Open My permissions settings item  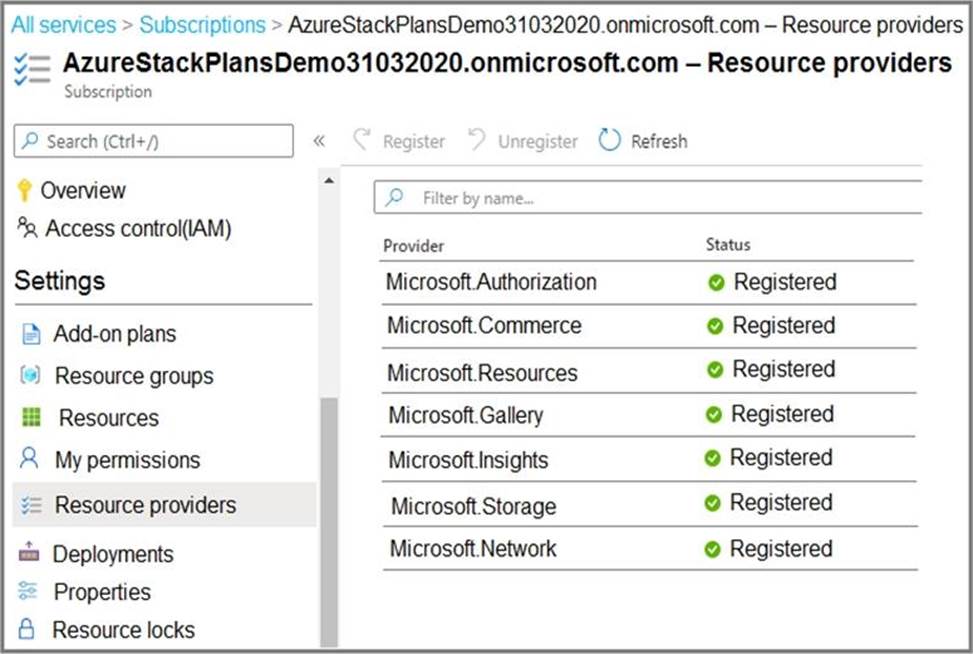(x=127, y=460)
